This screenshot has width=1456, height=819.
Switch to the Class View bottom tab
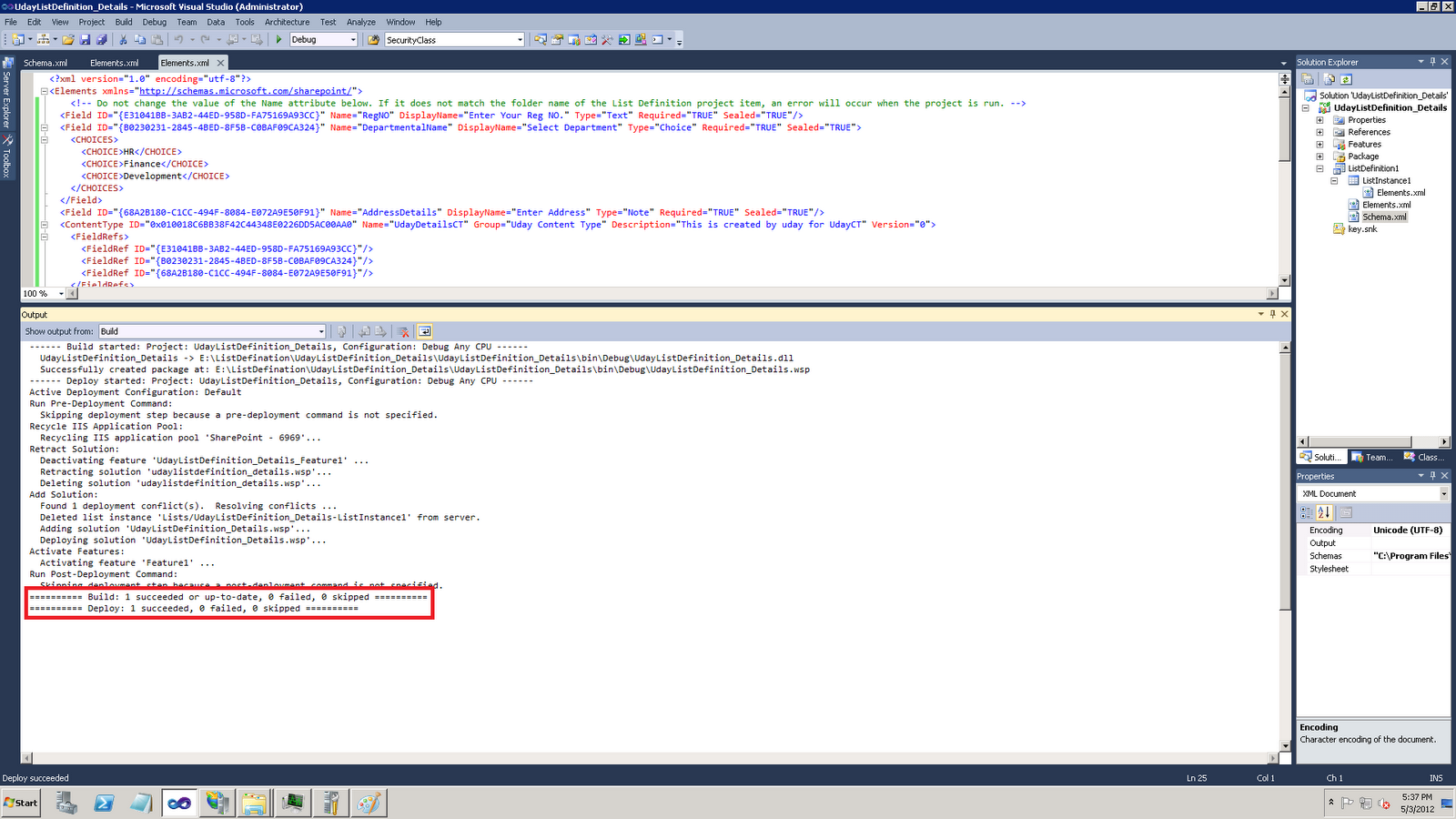coord(1424,457)
